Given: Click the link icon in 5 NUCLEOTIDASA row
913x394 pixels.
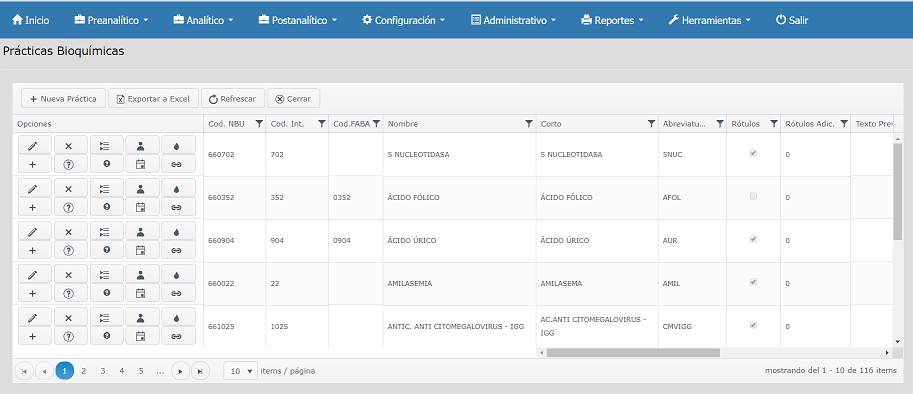Looking at the screenshot, I should click(x=176, y=164).
